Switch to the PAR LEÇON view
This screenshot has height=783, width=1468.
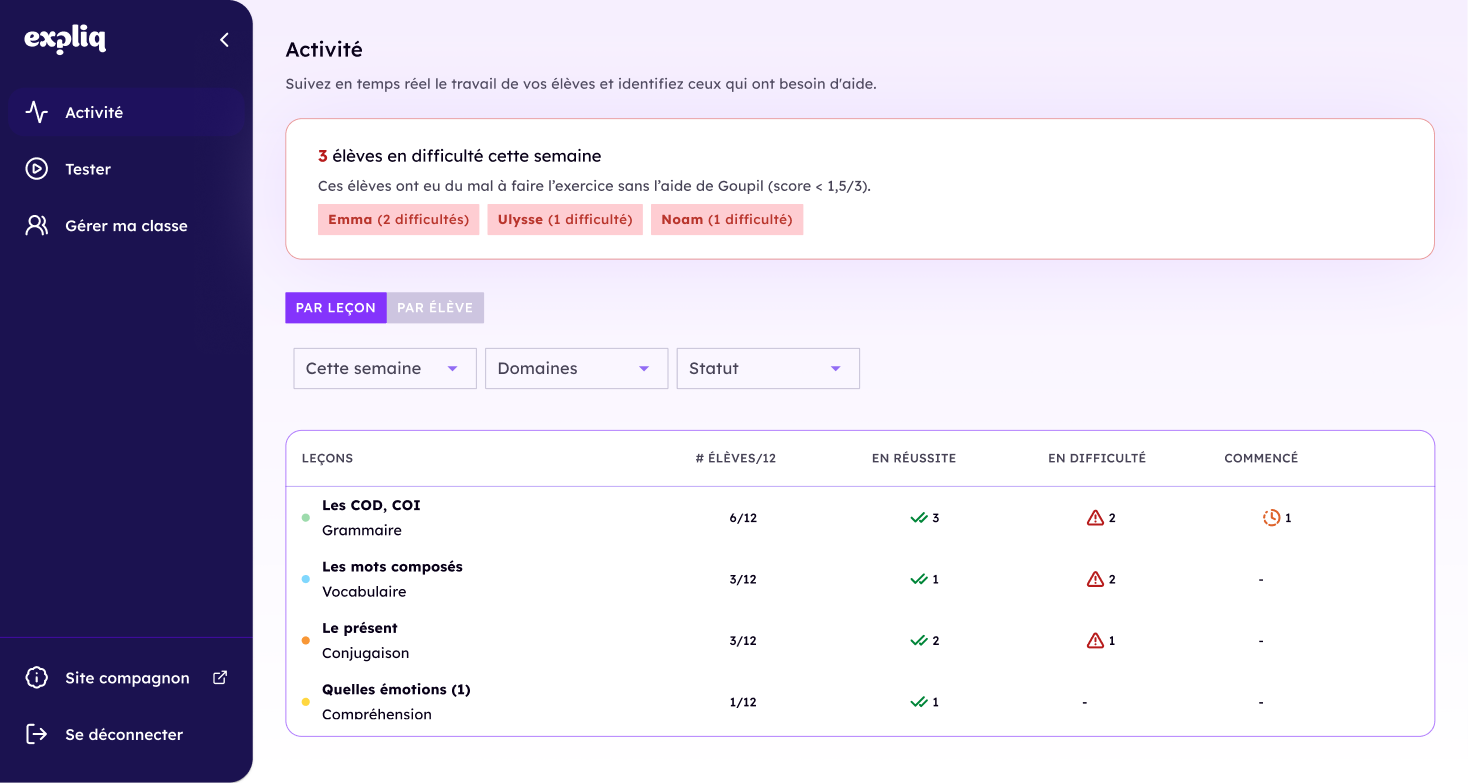coord(336,308)
